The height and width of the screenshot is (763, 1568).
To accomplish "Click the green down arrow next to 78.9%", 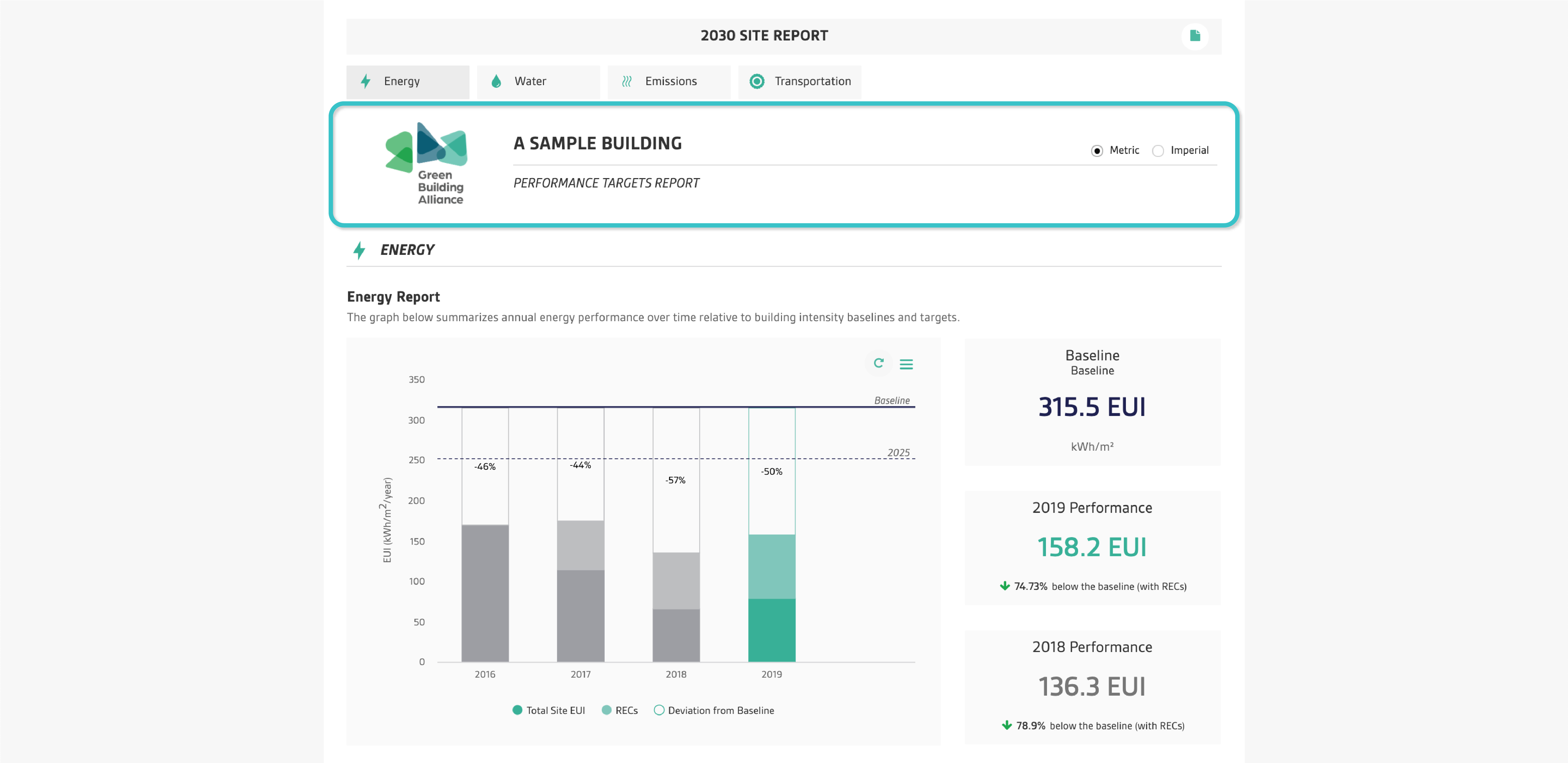I will click(x=1007, y=725).
